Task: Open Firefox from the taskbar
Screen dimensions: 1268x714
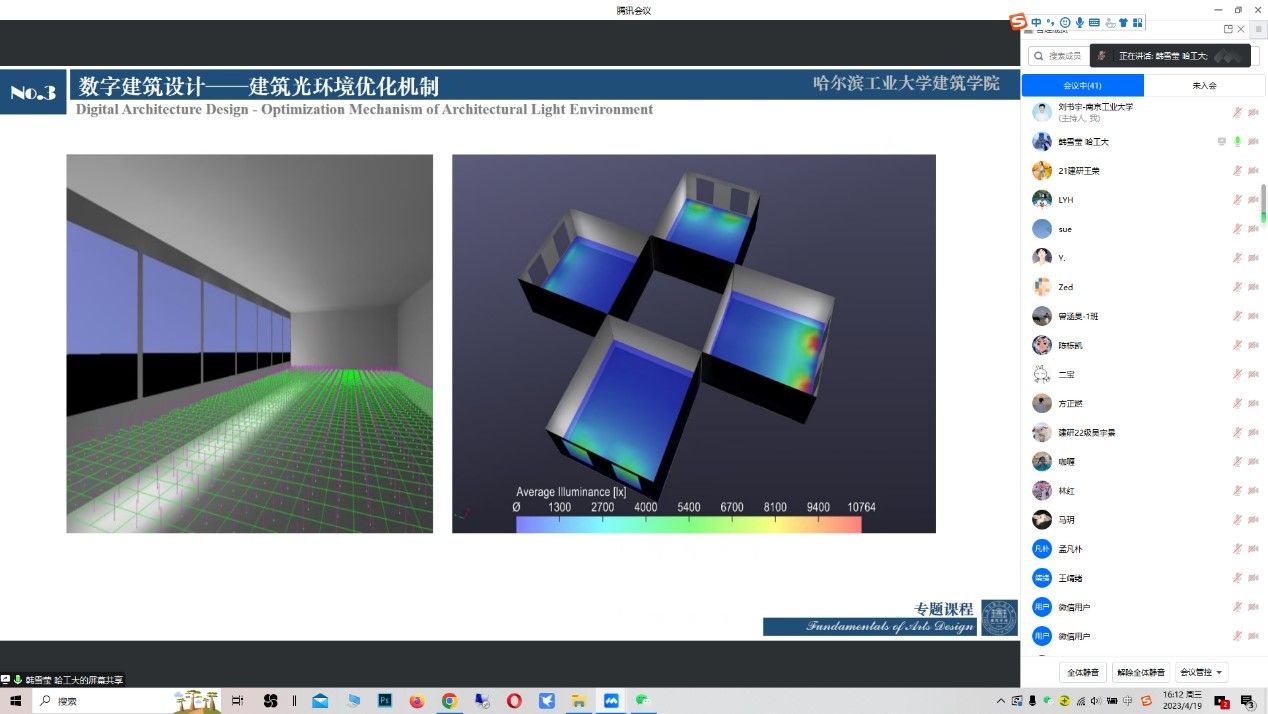Action: (417, 701)
